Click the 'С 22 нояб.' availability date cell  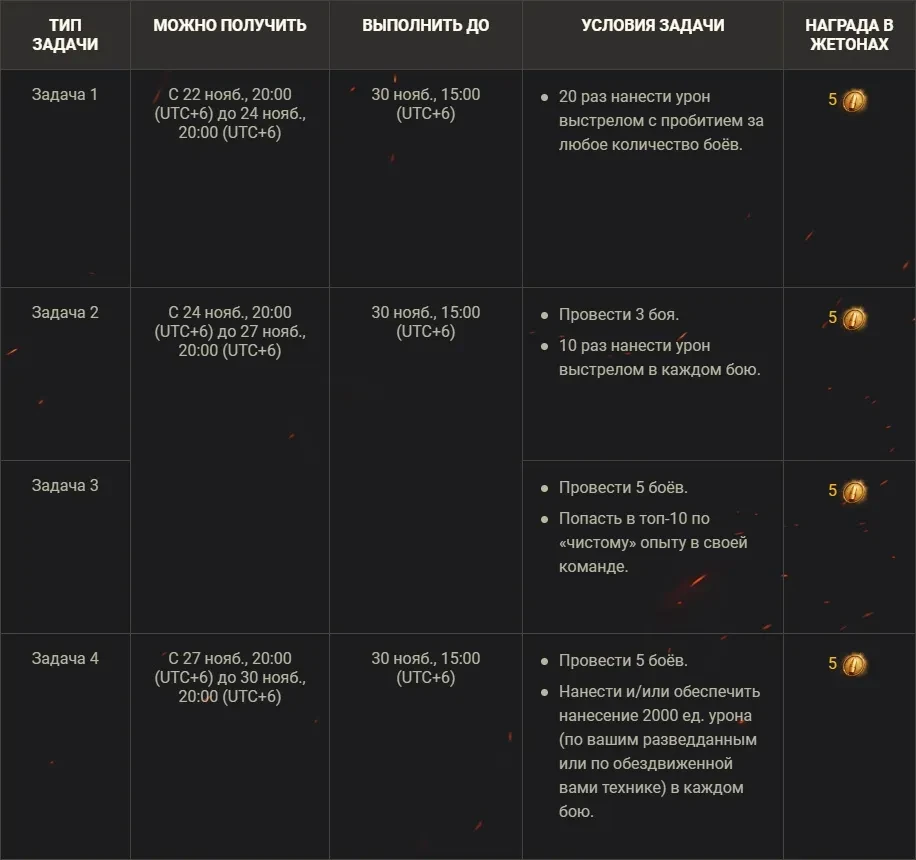[230, 114]
